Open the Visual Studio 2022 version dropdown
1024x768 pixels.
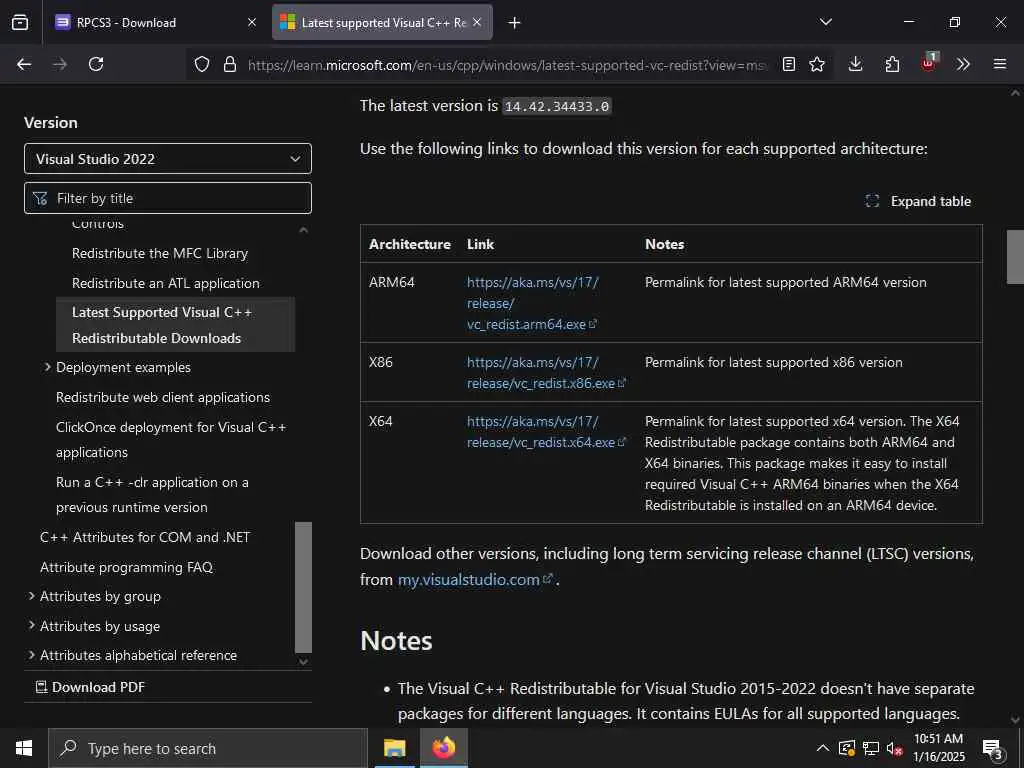point(168,159)
